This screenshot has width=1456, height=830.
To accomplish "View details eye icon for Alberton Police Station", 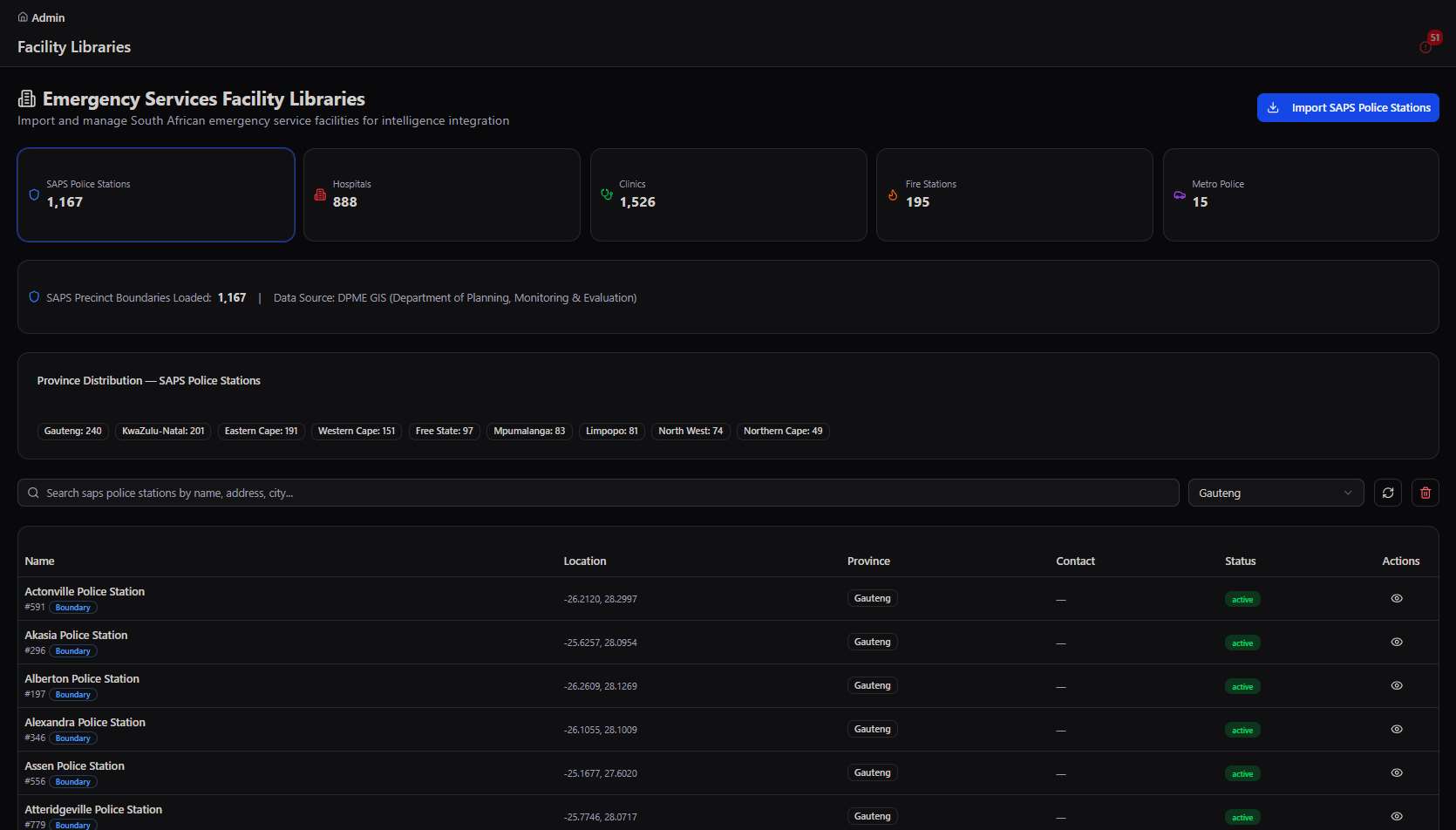I will (1397, 685).
